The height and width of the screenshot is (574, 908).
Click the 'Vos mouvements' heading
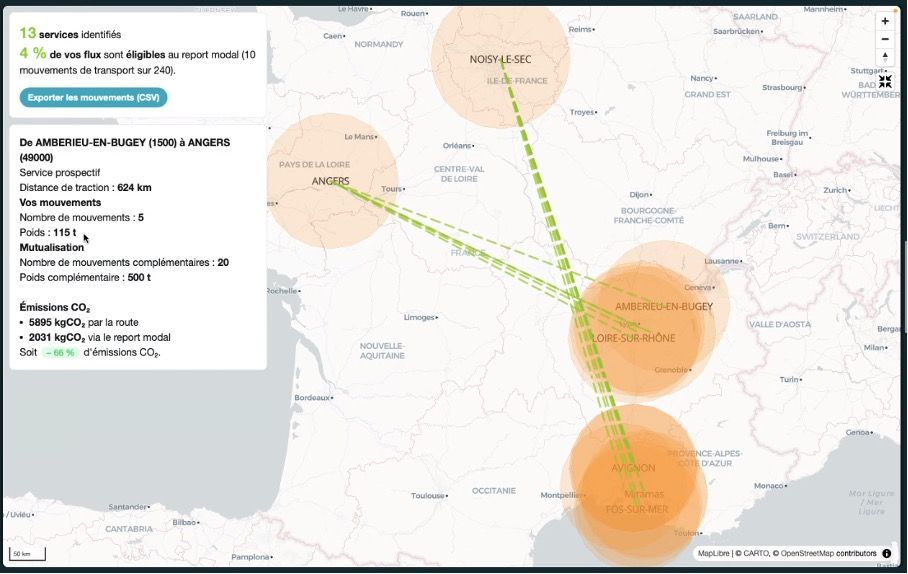(60, 203)
